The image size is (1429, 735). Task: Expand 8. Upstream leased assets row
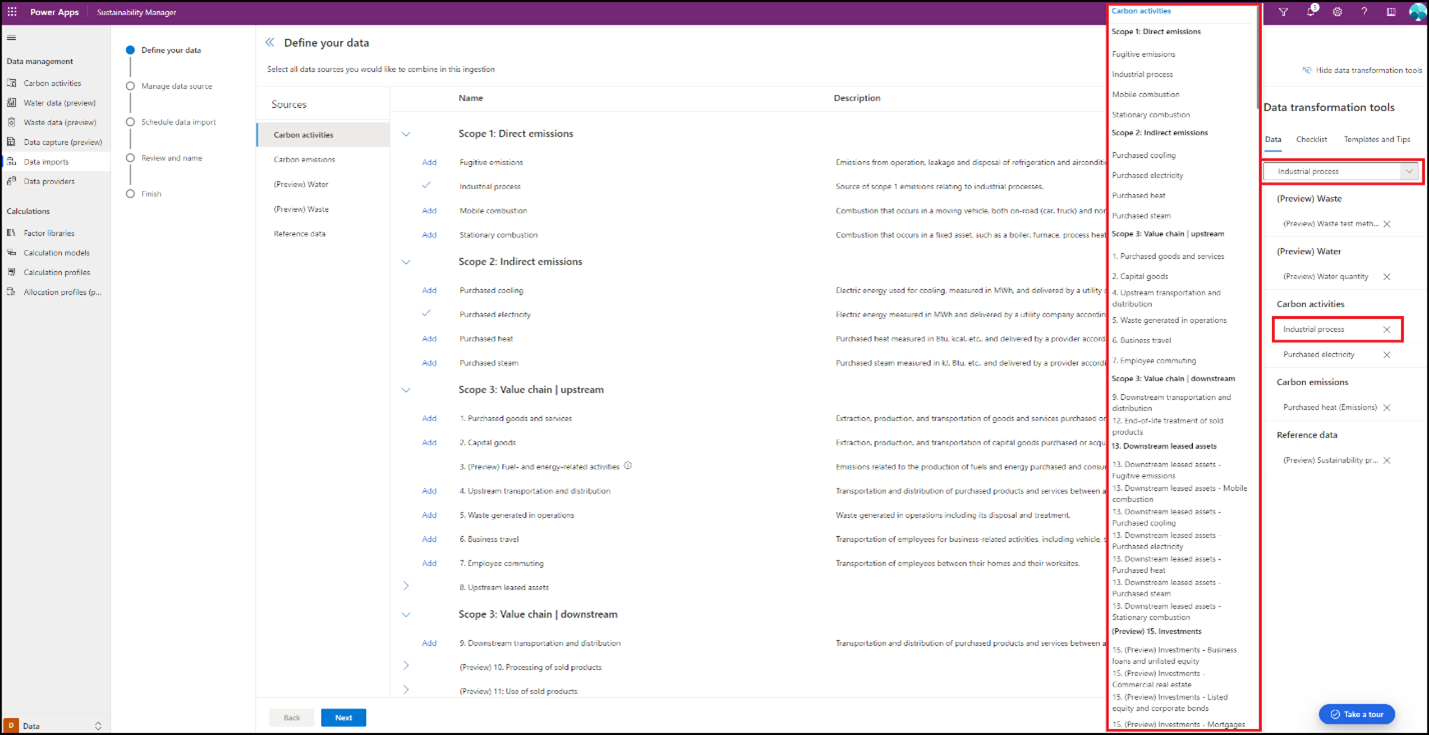pos(406,587)
